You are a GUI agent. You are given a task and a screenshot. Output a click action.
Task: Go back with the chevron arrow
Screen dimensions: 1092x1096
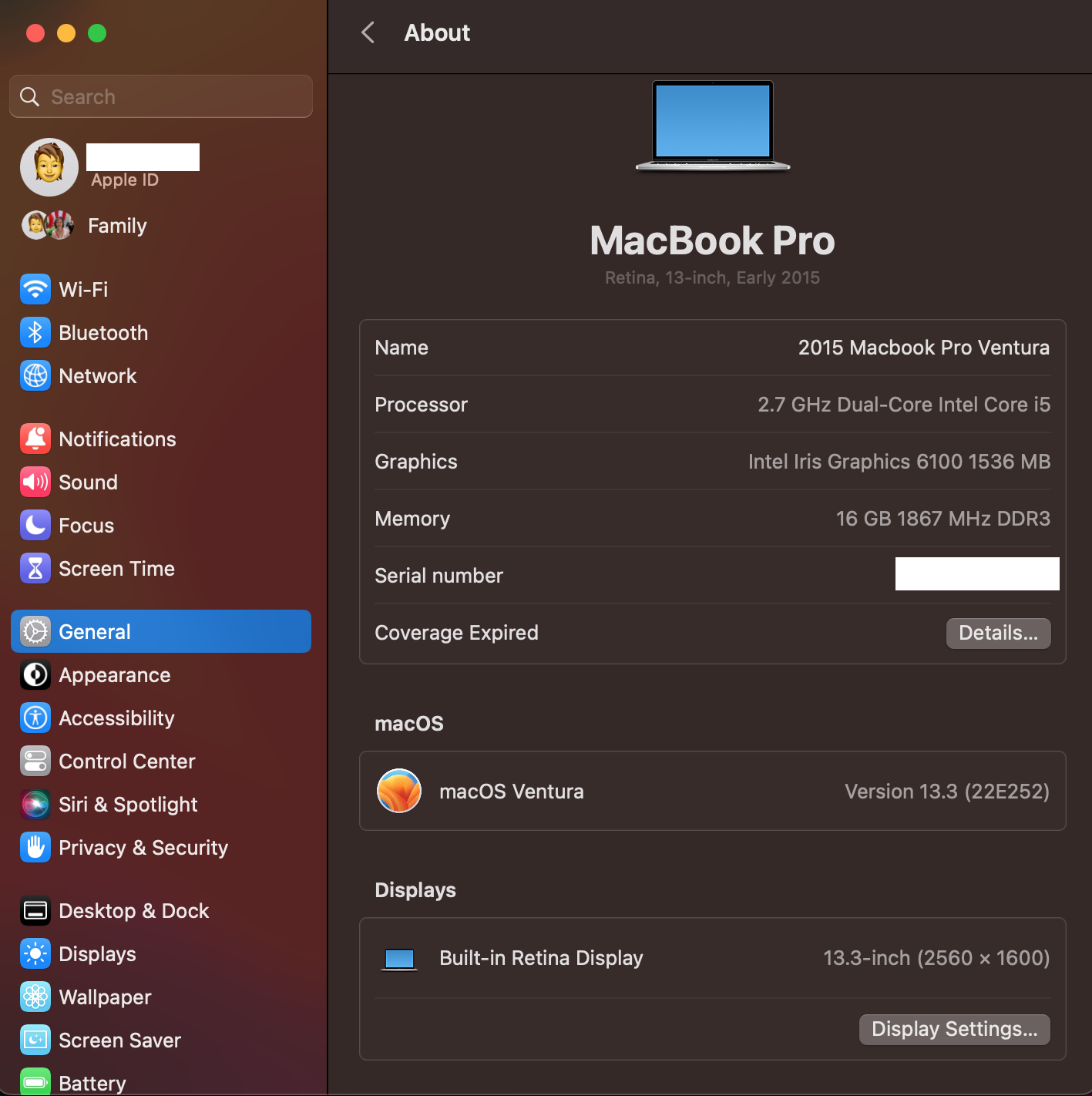[x=368, y=32]
